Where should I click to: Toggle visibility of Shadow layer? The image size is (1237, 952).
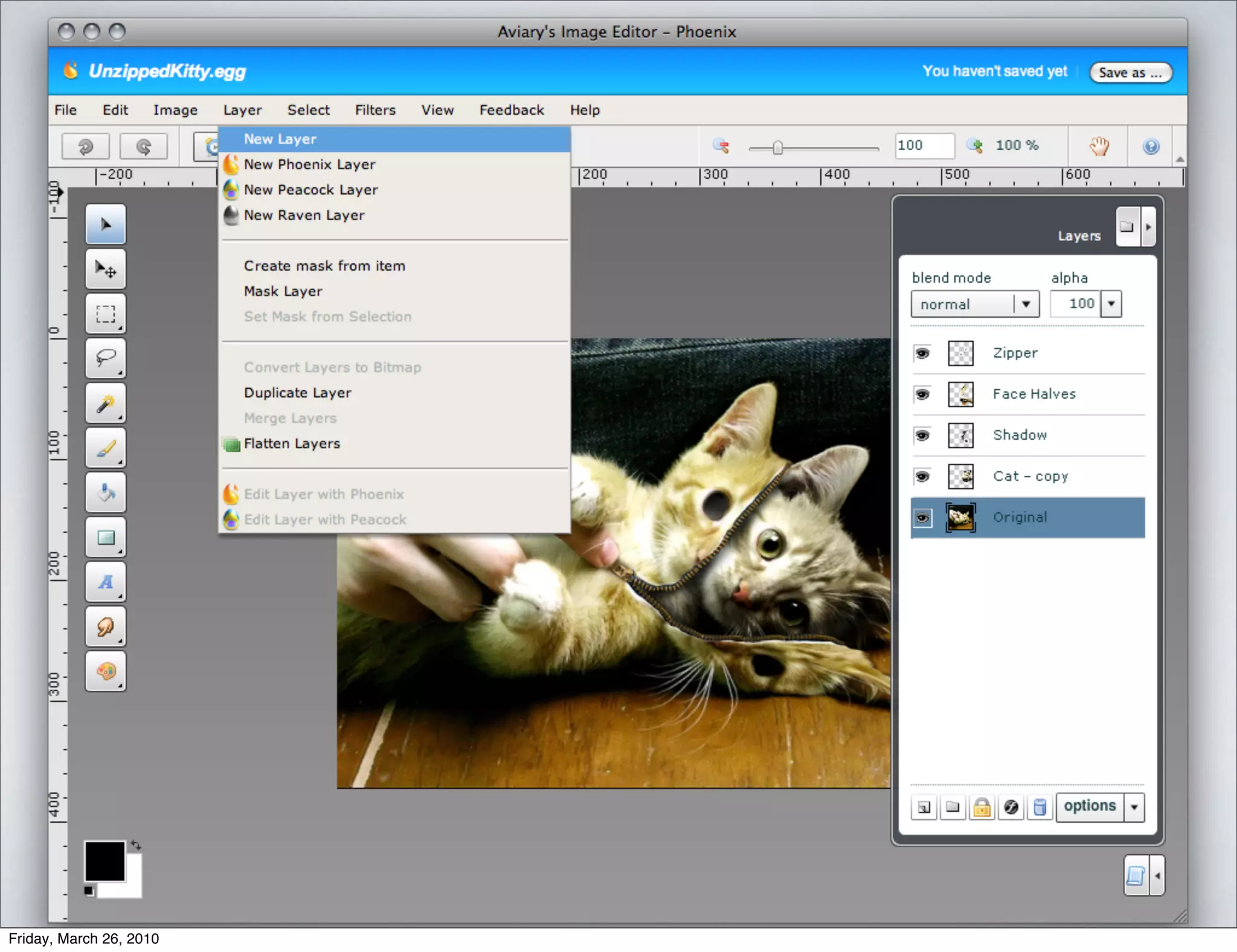(x=922, y=435)
